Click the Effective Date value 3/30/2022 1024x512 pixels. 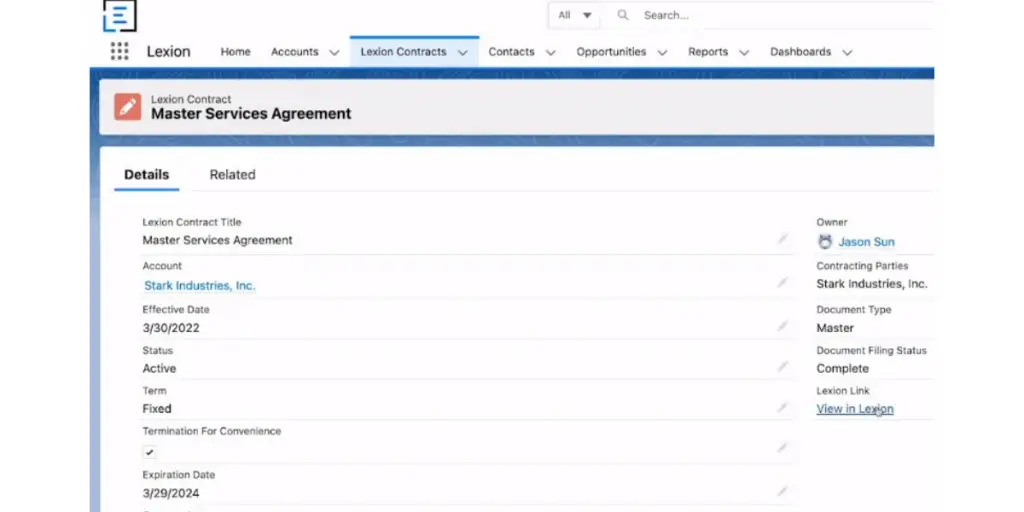[x=171, y=328]
